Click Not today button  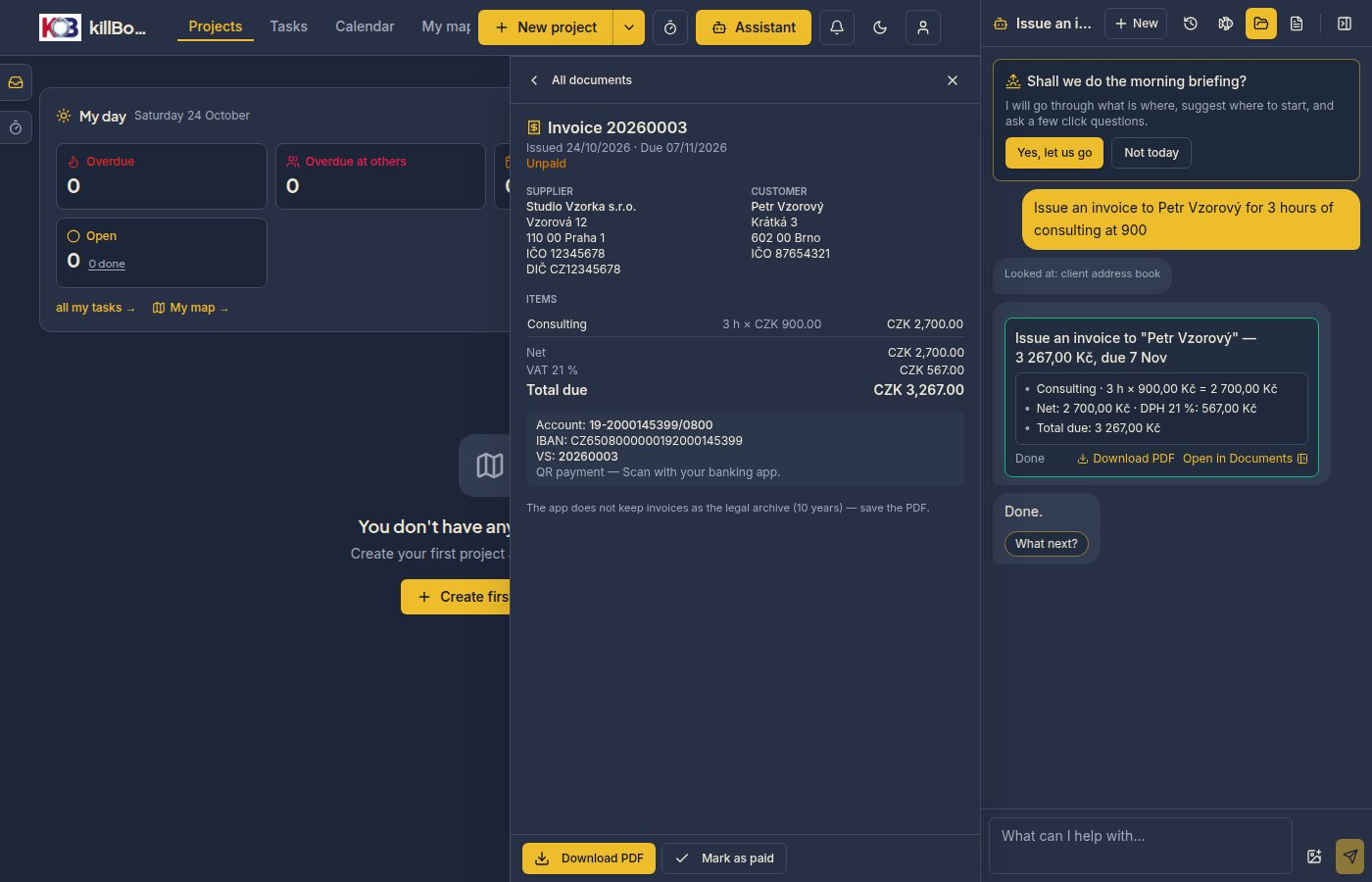click(x=1151, y=153)
